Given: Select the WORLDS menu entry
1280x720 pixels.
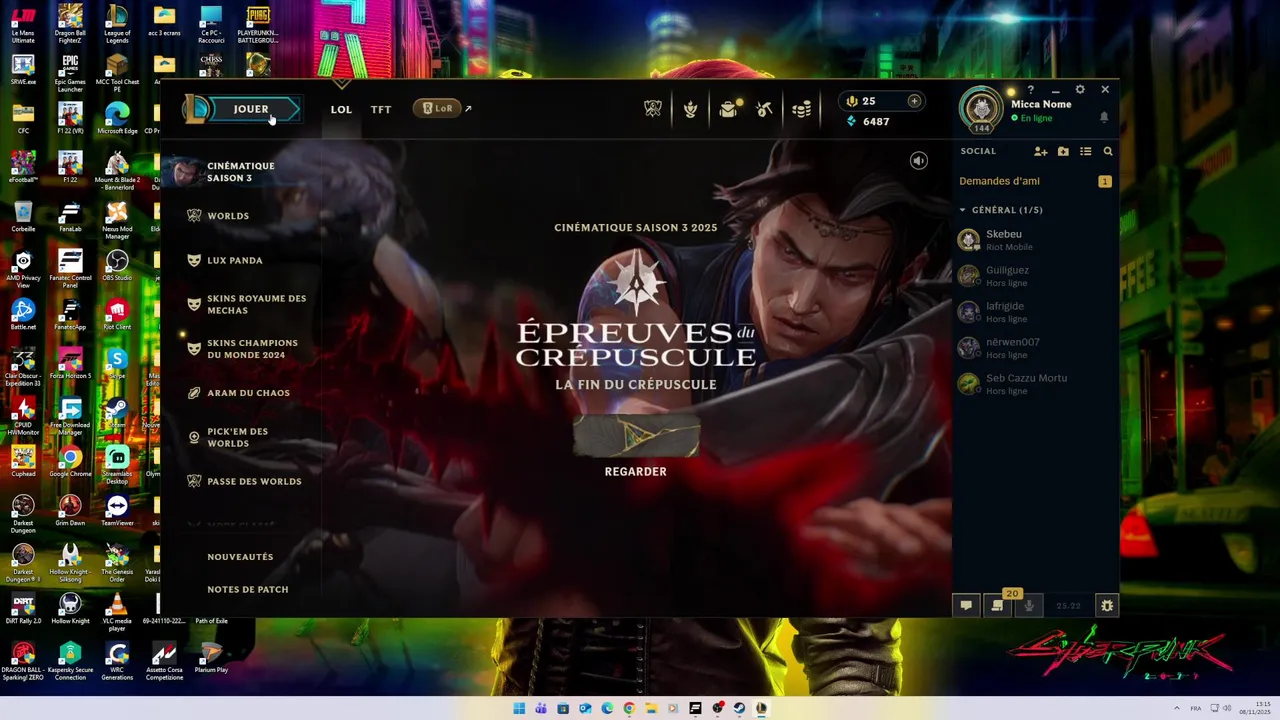Looking at the screenshot, I should tap(228, 216).
